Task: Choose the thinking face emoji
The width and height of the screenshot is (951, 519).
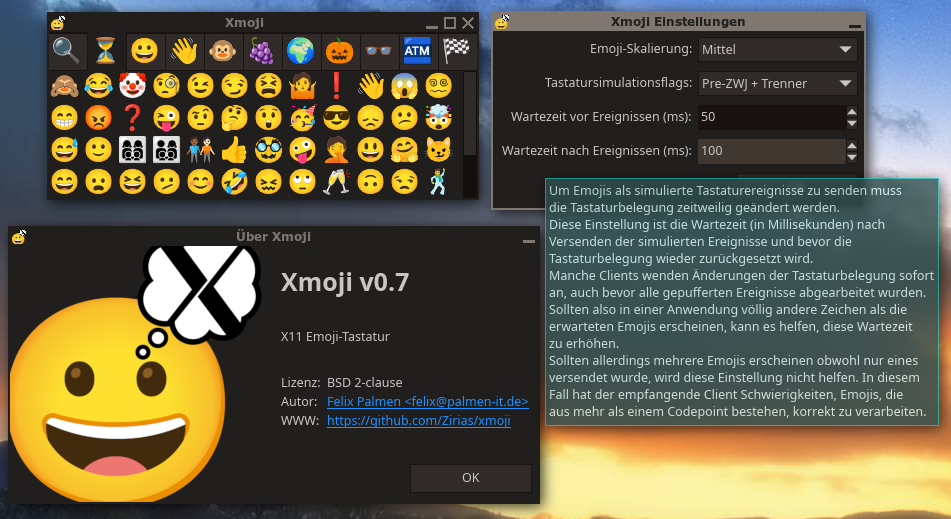Action: pyautogui.click(x=234, y=118)
